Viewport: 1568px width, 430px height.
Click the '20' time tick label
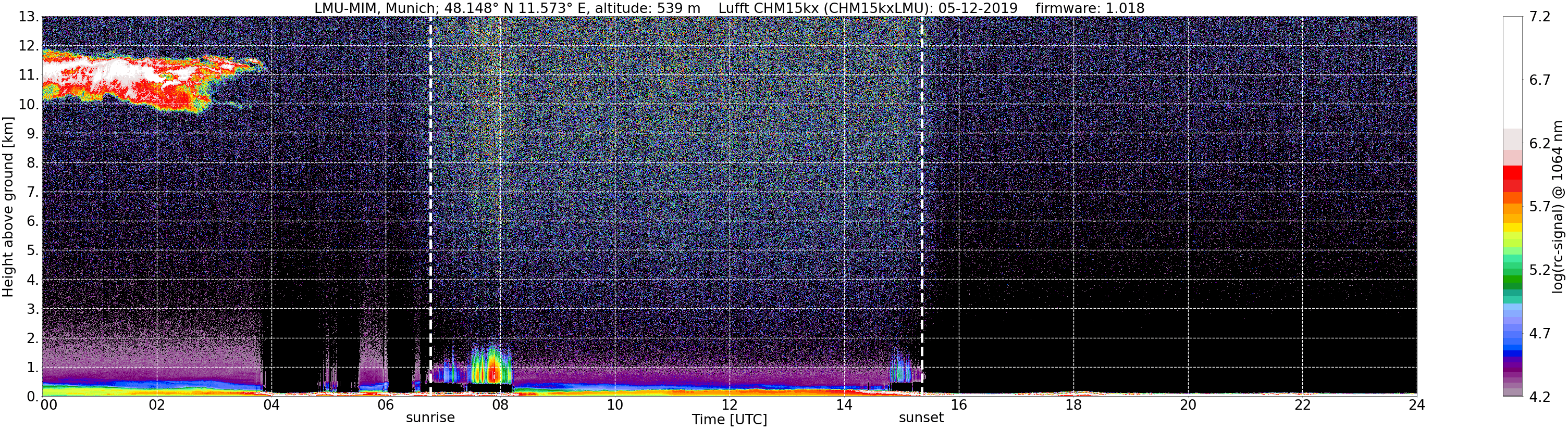pyautogui.click(x=1188, y=405)
